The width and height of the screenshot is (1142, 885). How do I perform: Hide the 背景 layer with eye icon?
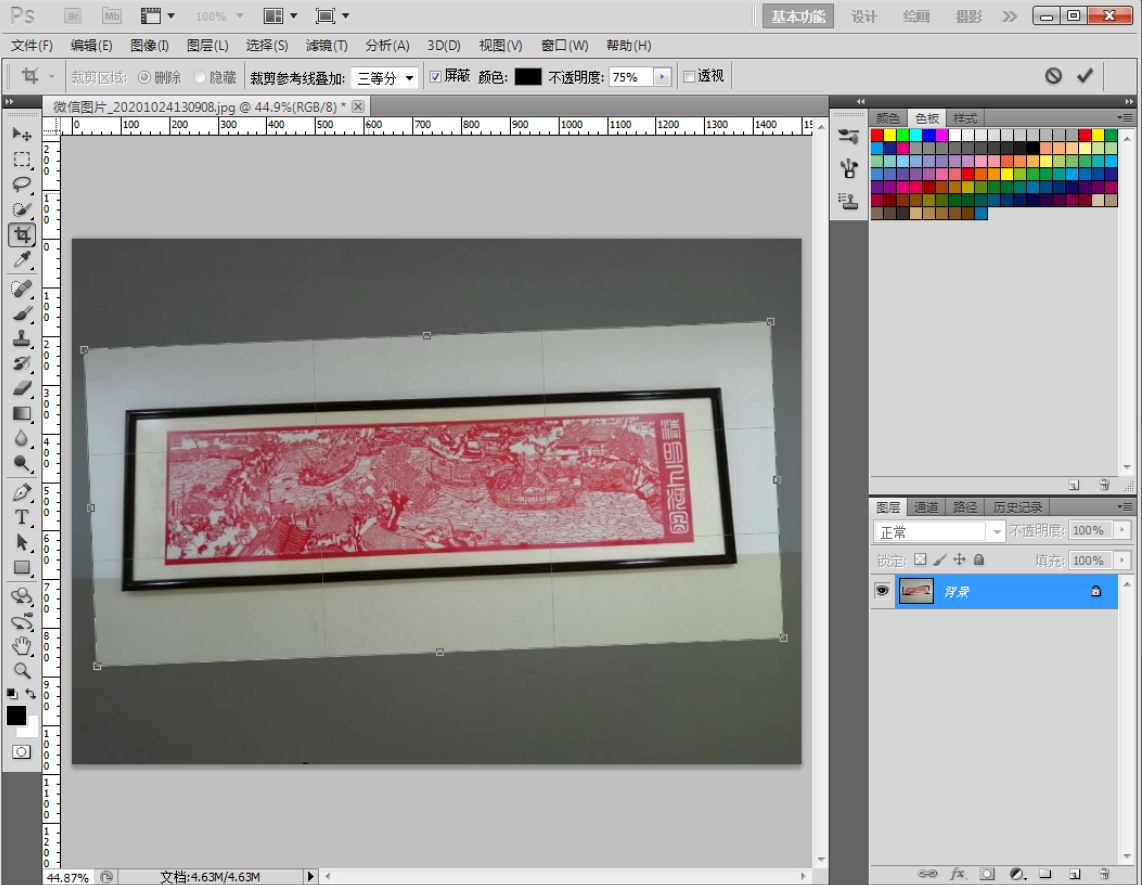[x=882, y=591]
